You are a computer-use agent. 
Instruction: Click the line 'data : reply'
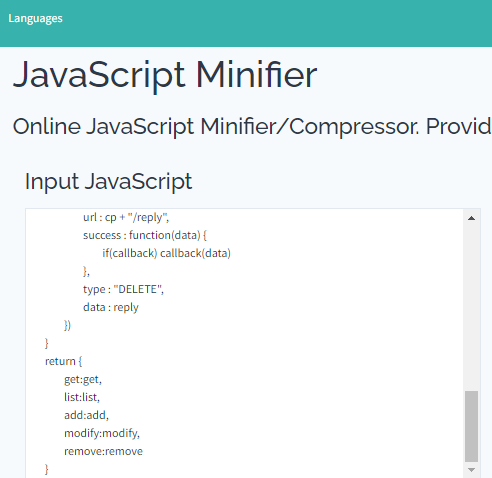[x=111, y=307]
